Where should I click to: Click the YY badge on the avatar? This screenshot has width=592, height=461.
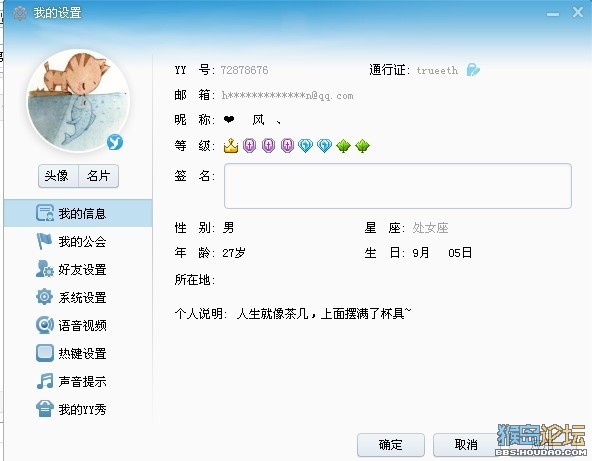point(115,142)
